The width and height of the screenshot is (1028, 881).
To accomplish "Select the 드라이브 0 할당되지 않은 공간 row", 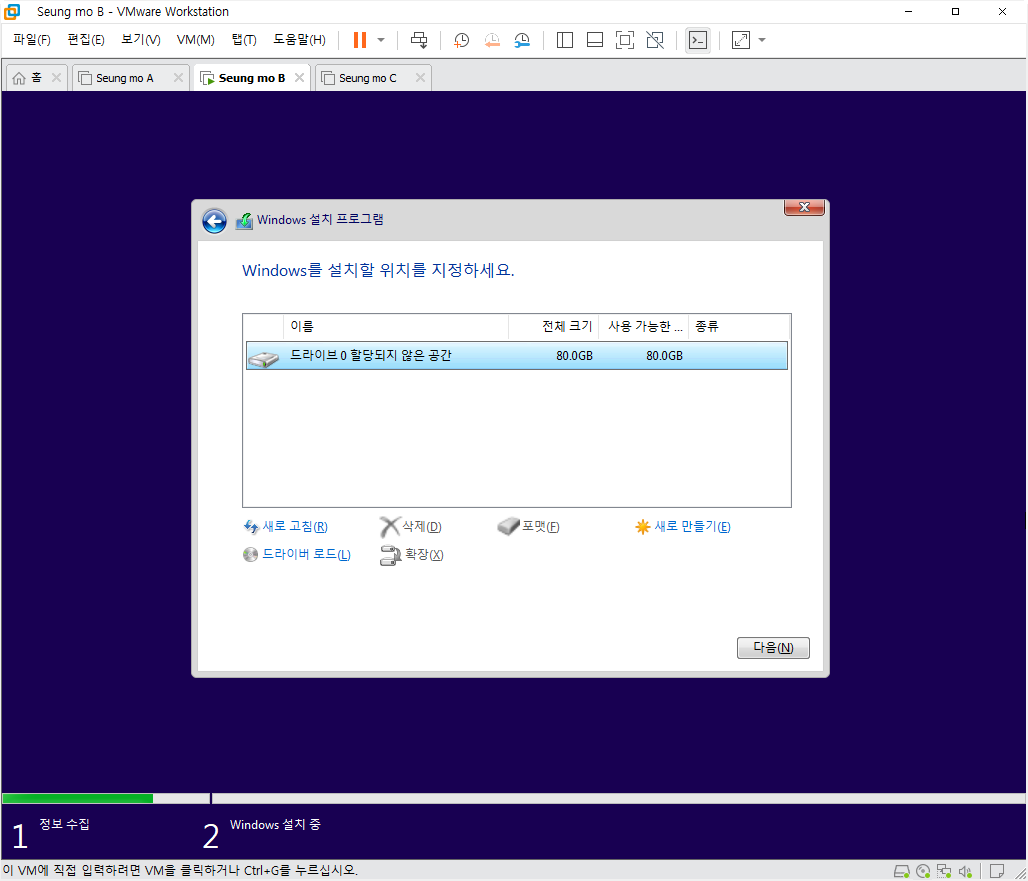I will click(x=517, y=355).
